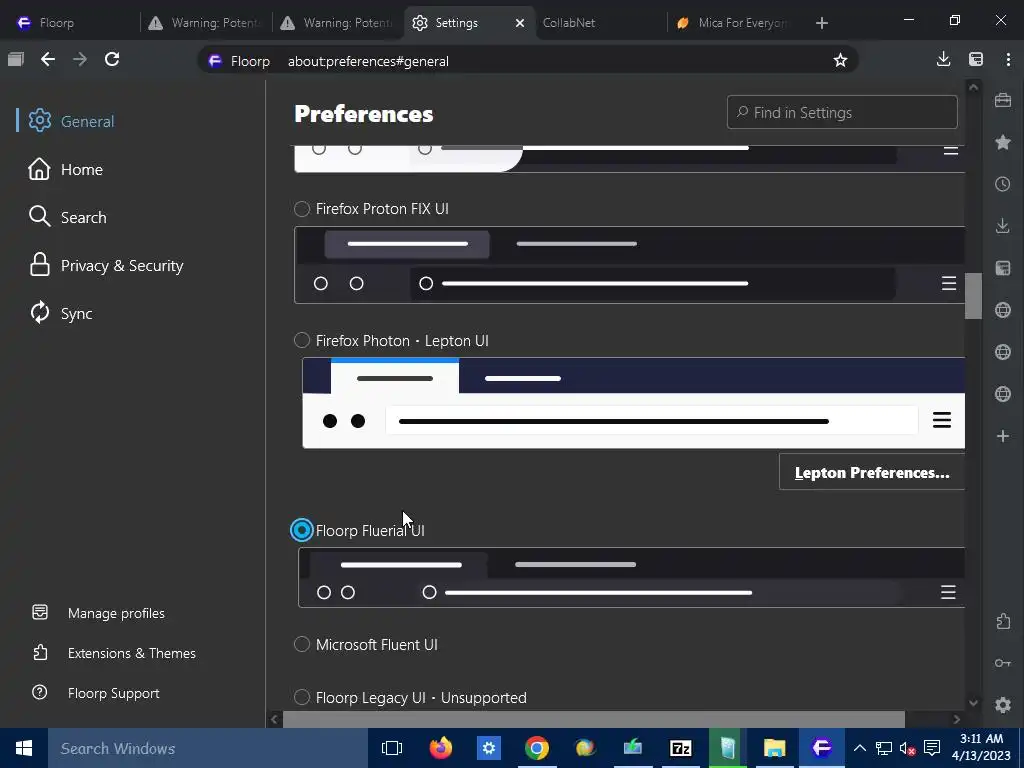This screenshot has height=768, width=1024.
Task: Open Floorp Support link
Action: click(x=95, y=693)
